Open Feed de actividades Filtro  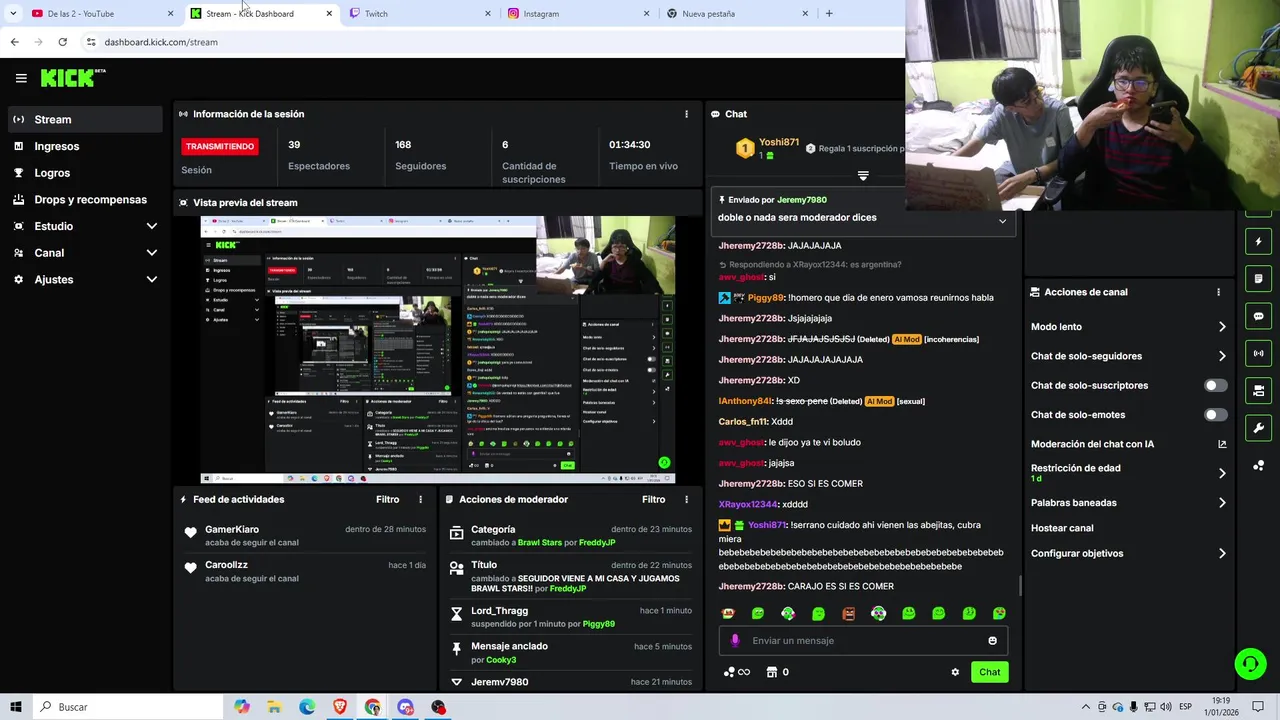pos(387,499)
